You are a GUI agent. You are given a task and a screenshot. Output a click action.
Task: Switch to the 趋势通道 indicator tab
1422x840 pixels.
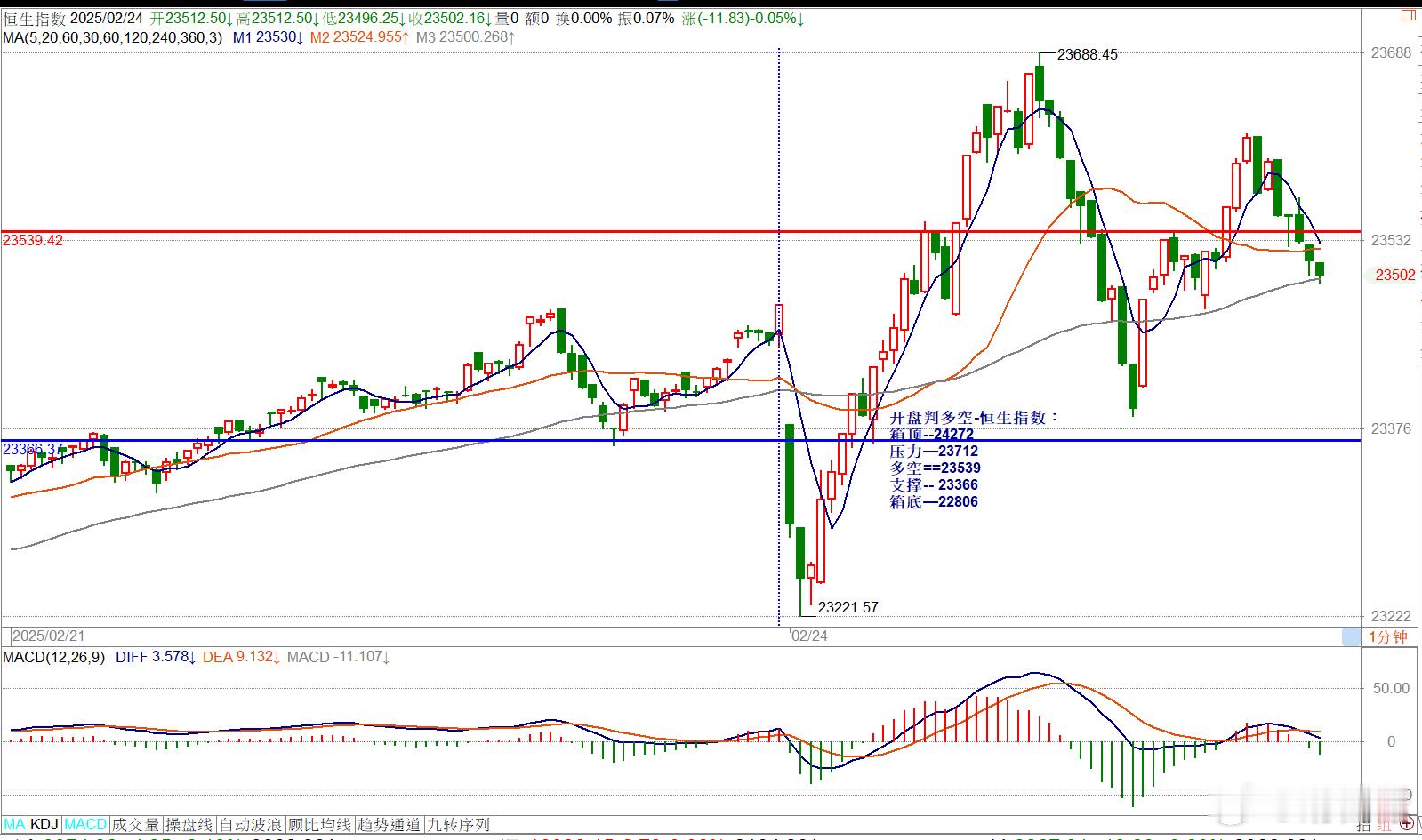point(390,825)
